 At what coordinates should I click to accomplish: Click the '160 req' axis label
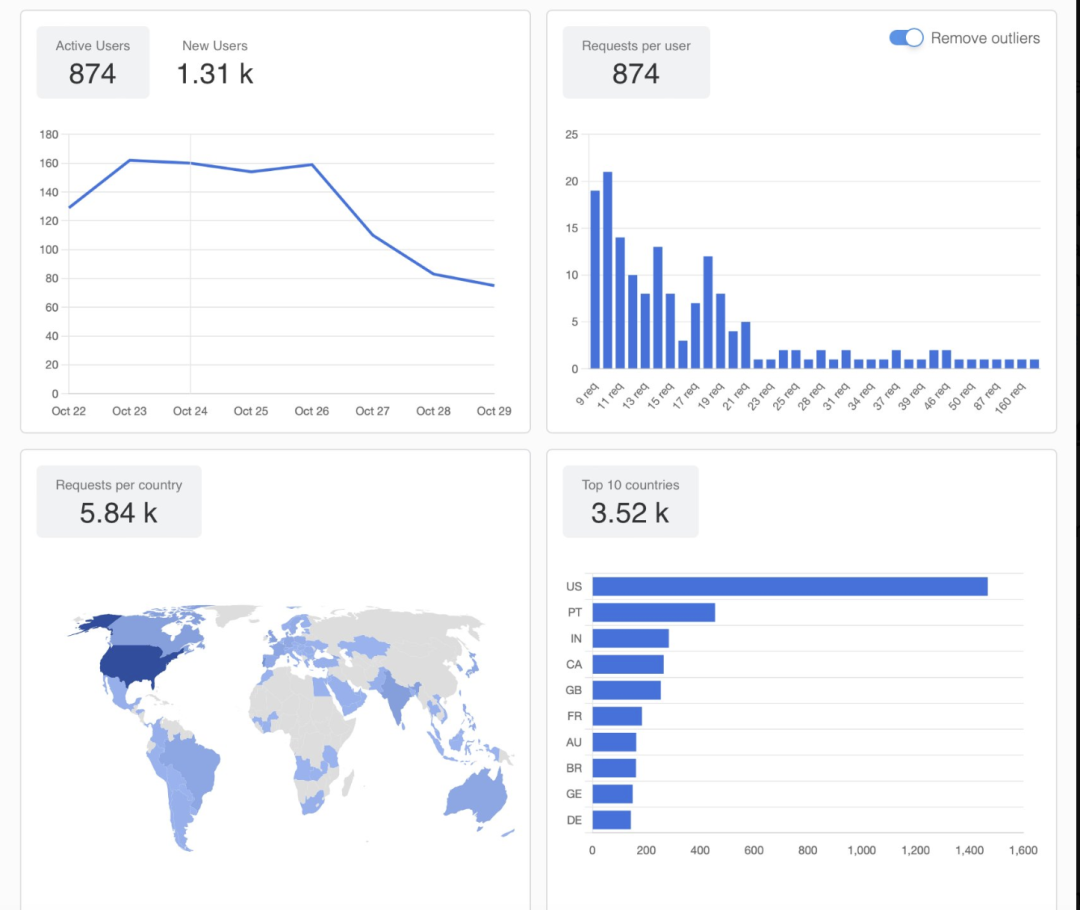(1010, 397)
